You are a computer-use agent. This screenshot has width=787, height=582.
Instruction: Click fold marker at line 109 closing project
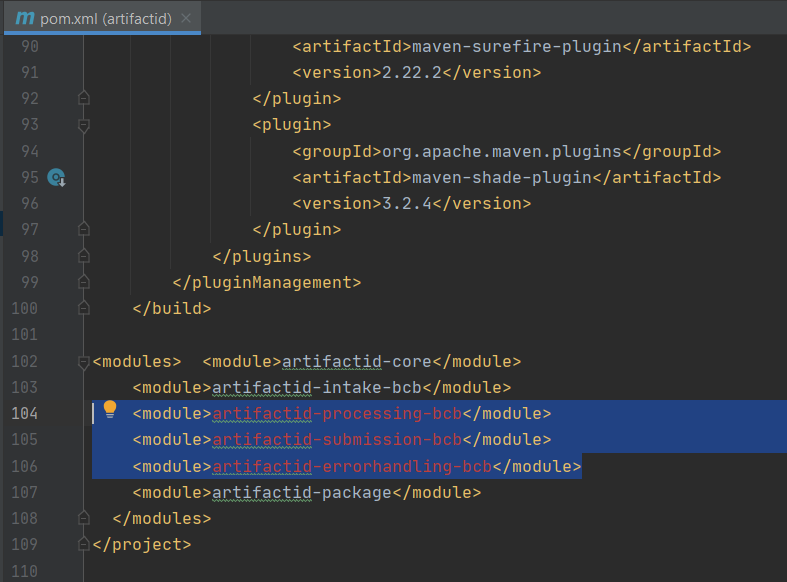click(84, 544)
